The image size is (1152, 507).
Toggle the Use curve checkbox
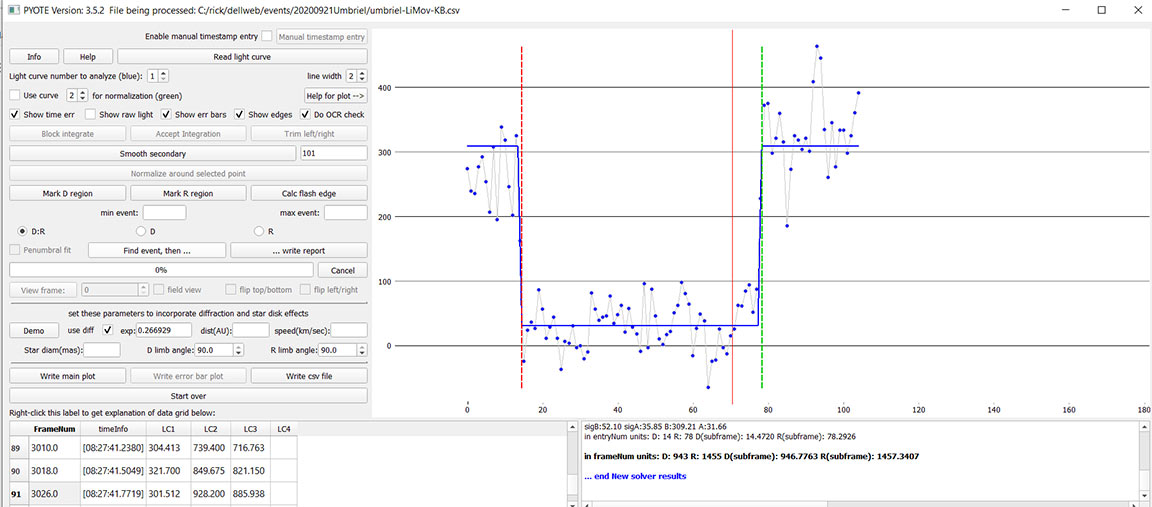15,95
